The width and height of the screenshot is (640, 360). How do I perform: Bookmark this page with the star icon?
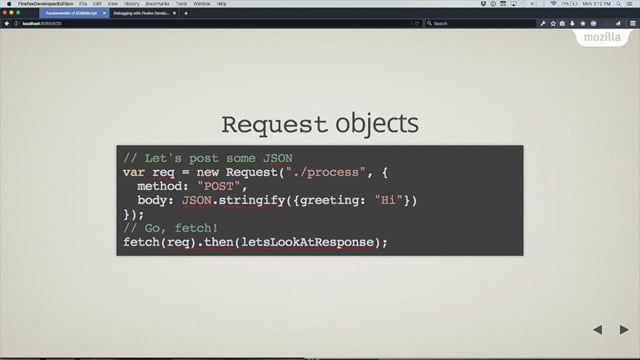(553, 24)
